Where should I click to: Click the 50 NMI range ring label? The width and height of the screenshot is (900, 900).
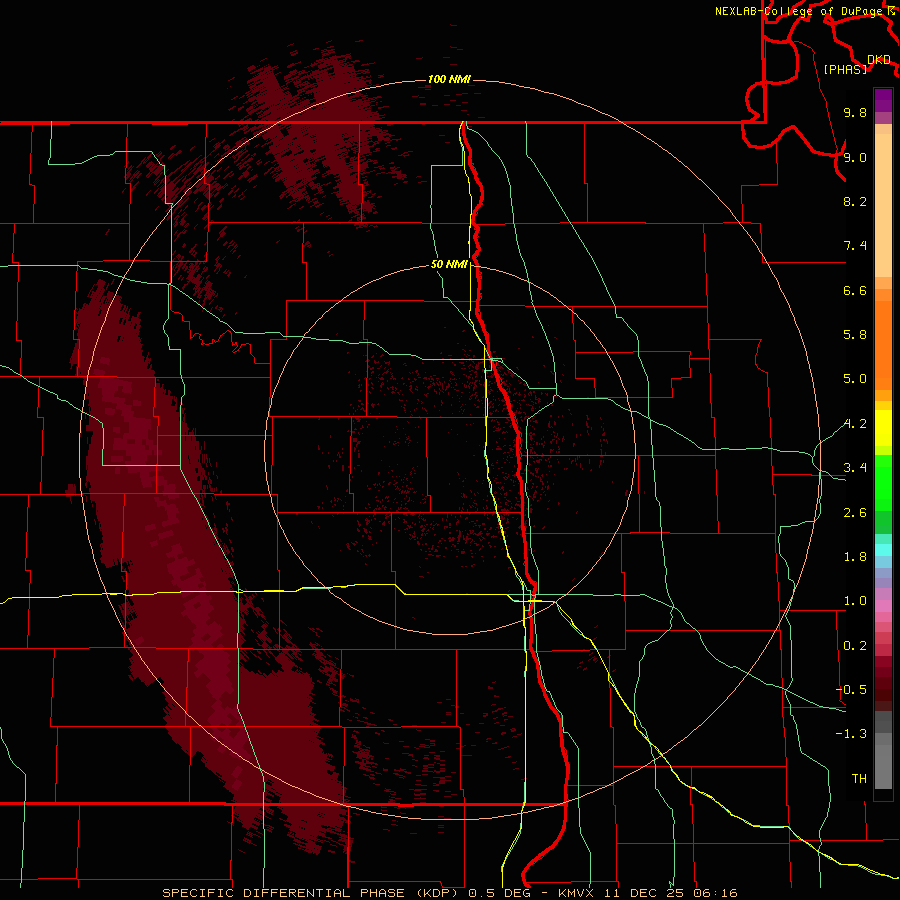coord(449,264)
